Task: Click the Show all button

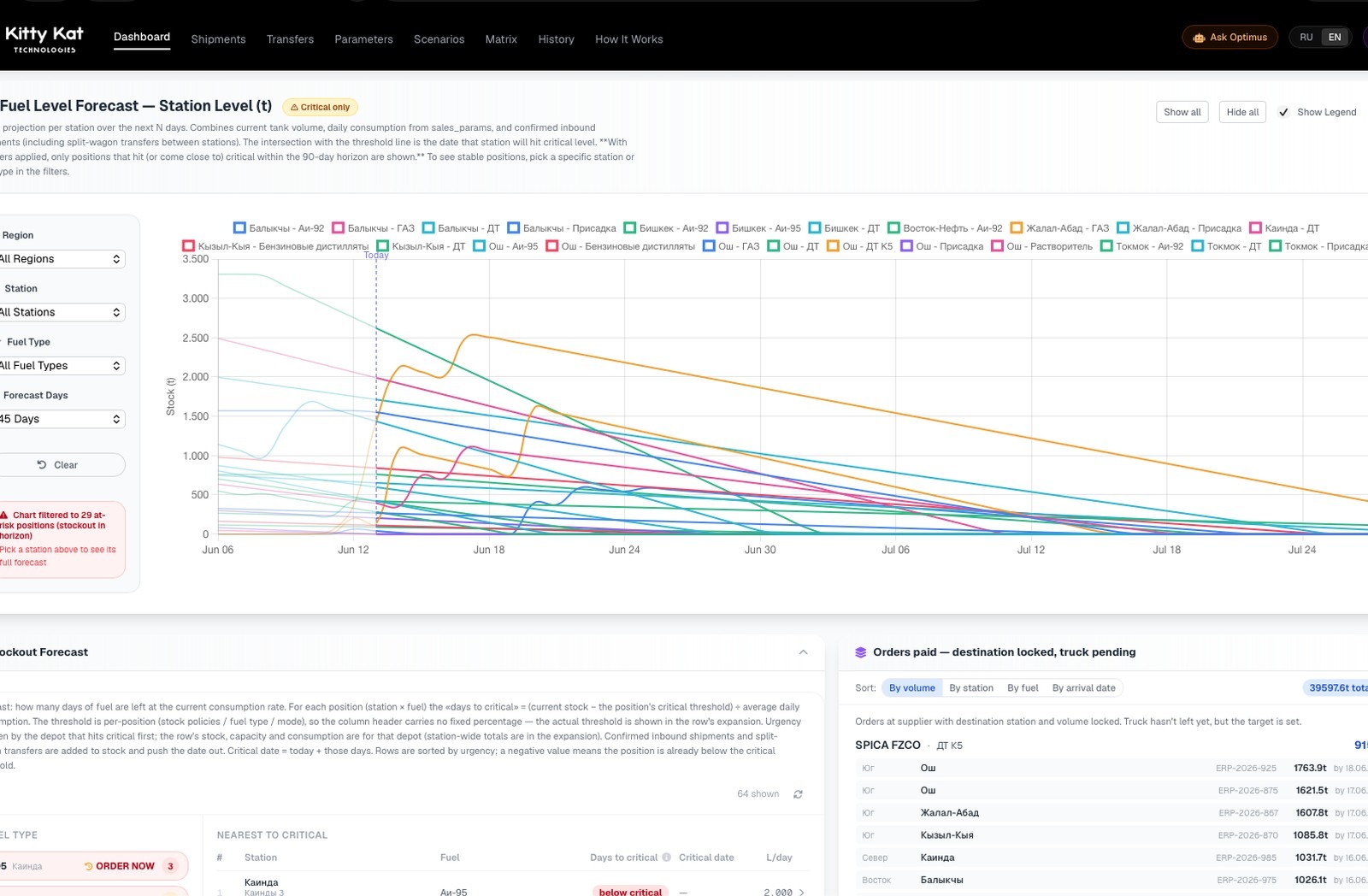Action: click(x=1182, y=112)
